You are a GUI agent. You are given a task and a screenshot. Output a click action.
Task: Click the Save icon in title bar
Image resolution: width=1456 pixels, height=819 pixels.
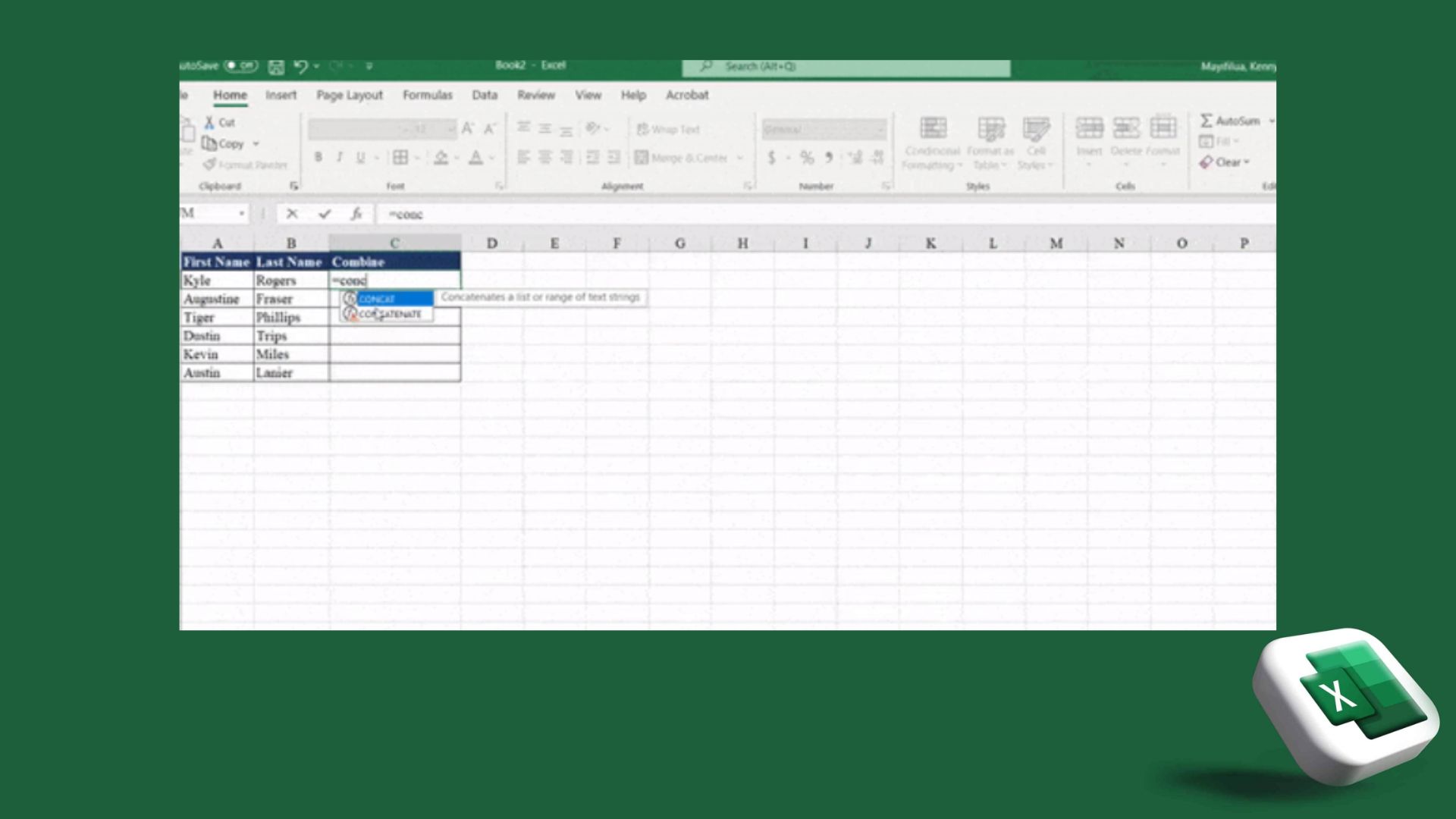[x=276, y=67]
